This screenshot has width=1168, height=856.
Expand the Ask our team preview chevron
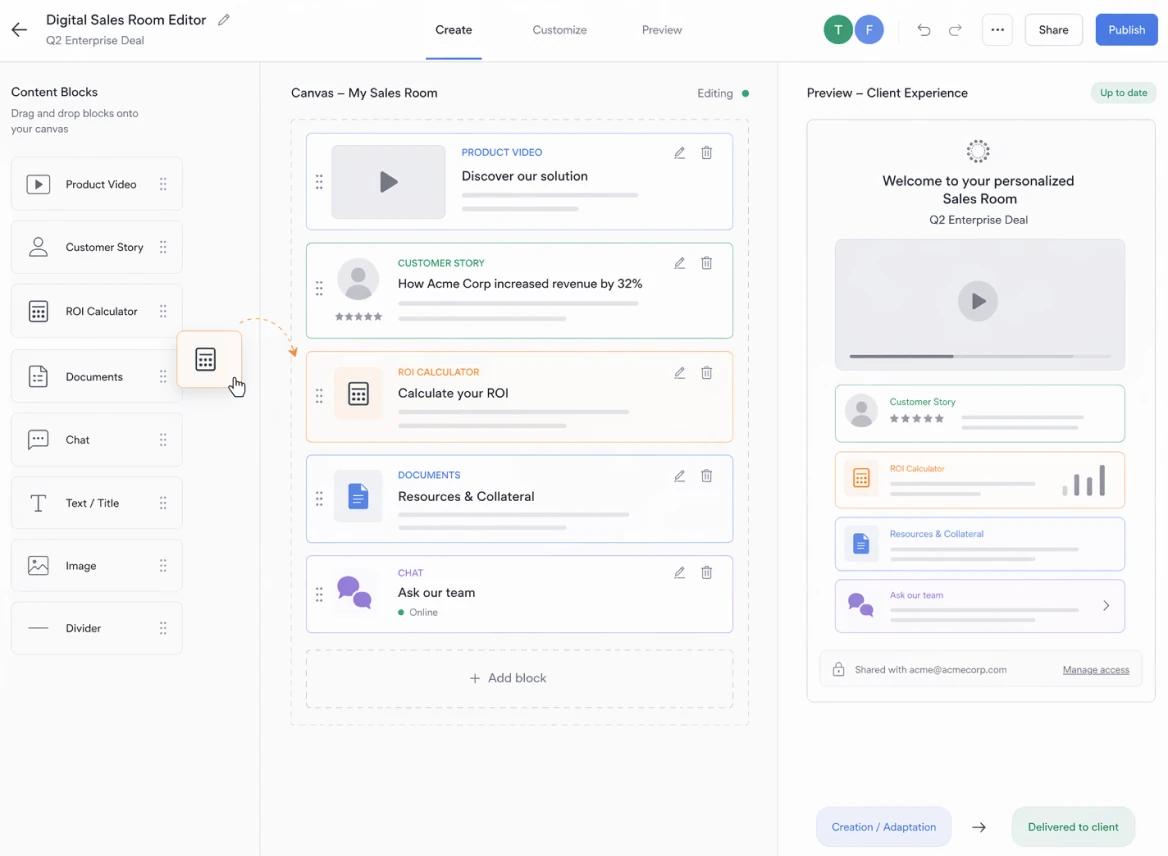click(1106, 606)
